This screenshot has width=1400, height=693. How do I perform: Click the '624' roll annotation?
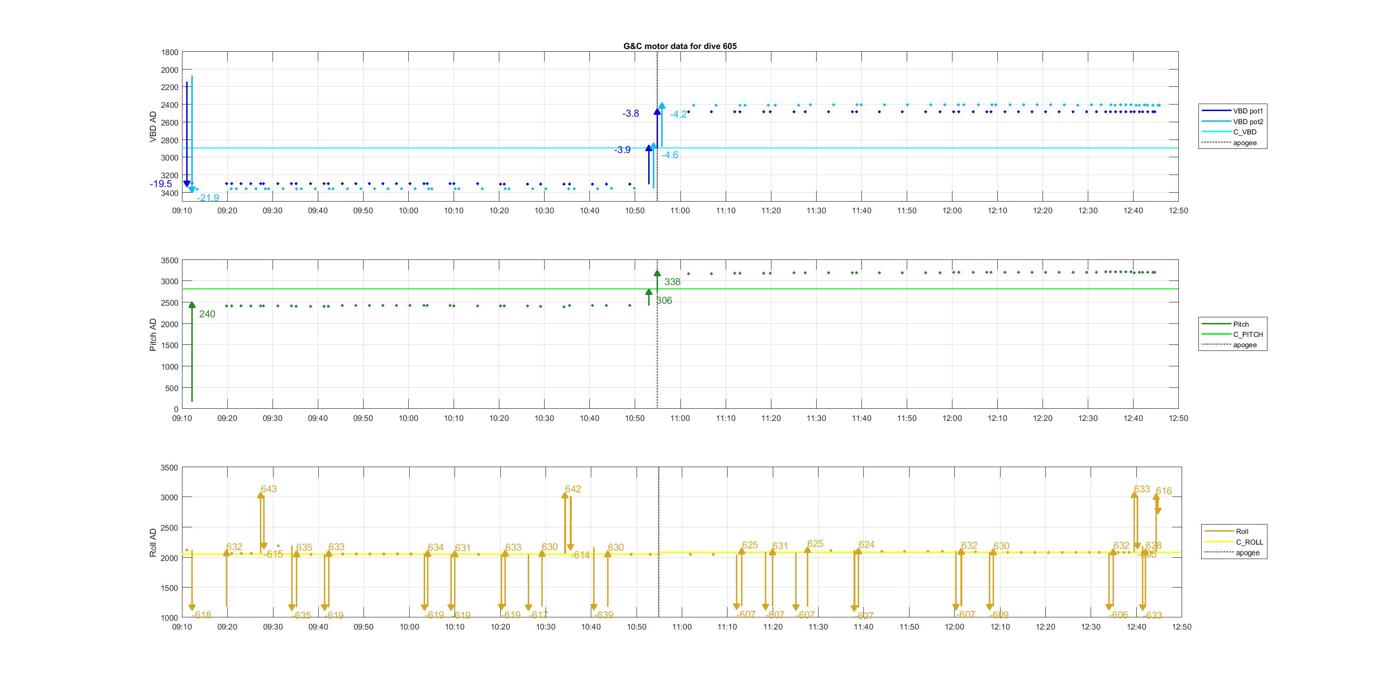click(x=867, y=546)
